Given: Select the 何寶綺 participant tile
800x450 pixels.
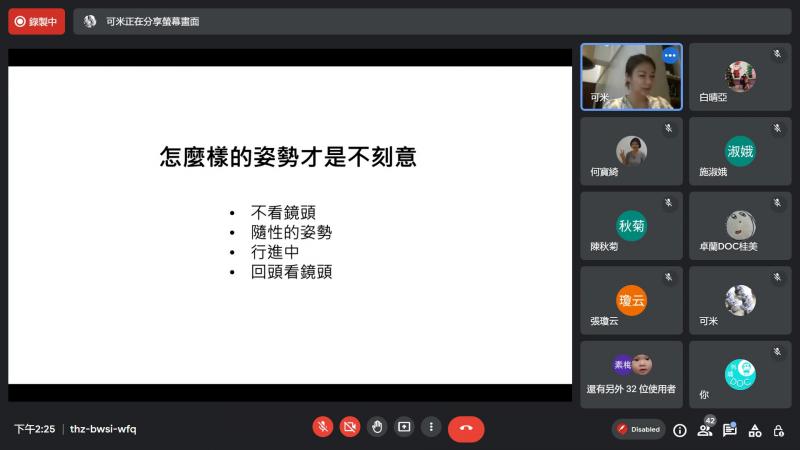Looking at the screenshot, I should tap(632, 151).
